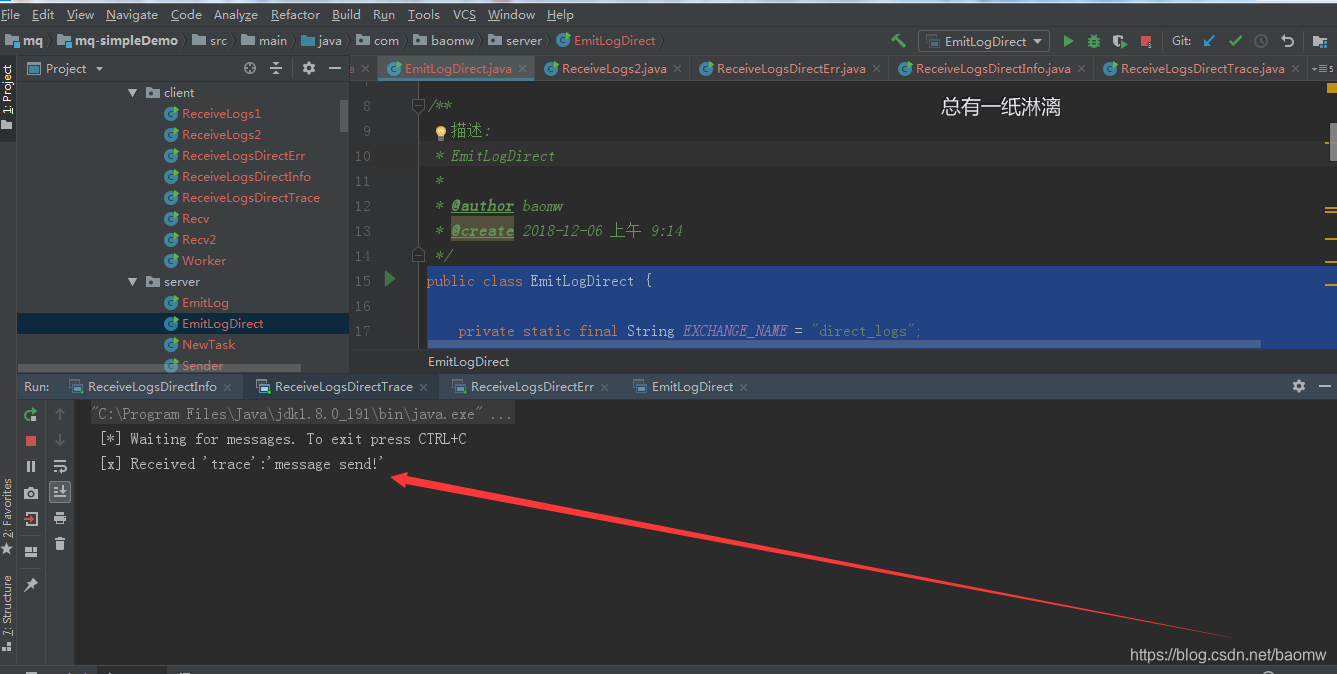Image resolution: width=1337 pixels, height=674 pixels.
Task: Open Project panel gear settings
Action: click(x=308, y=68)
